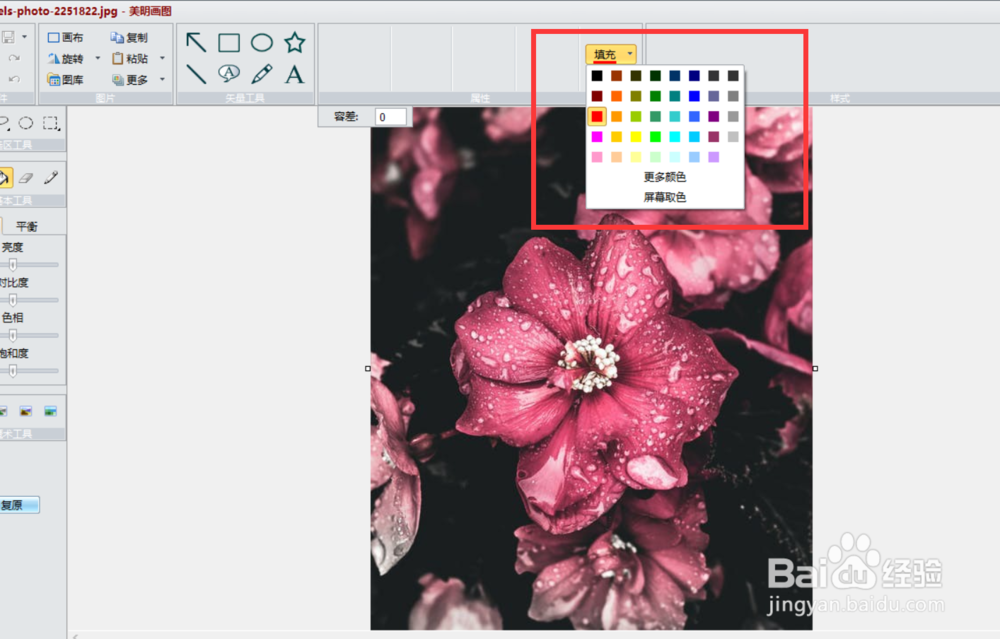Click the undo arrow icon
Screen dimensions: 1000x639
pos(14,79)
